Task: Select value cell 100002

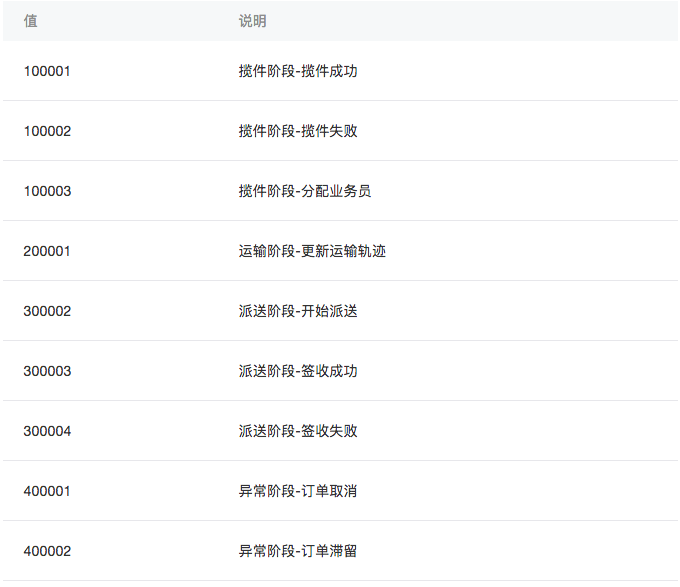Action: (47, 131)
